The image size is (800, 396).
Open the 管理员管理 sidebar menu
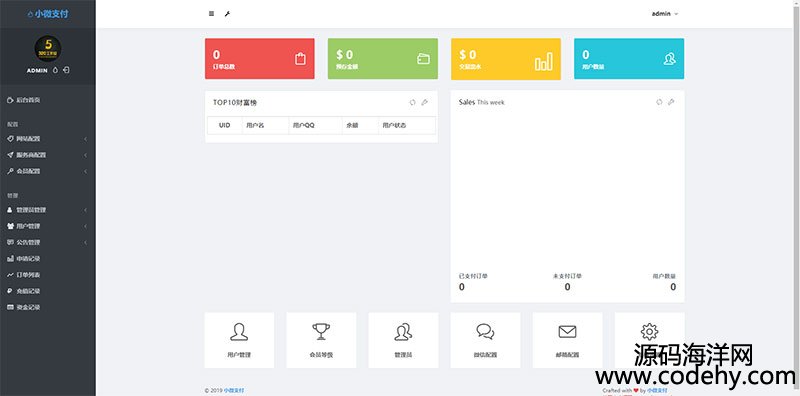click(47, 210)
